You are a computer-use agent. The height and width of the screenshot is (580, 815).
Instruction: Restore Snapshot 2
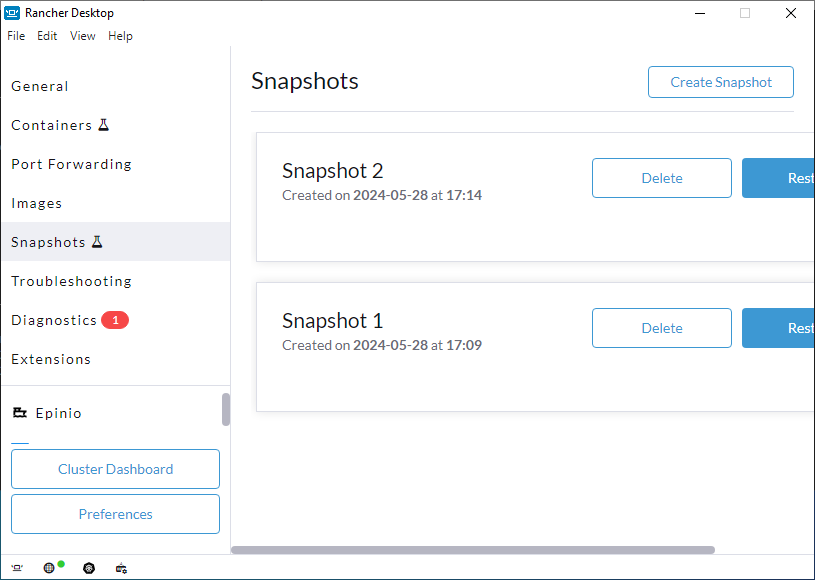778,178
